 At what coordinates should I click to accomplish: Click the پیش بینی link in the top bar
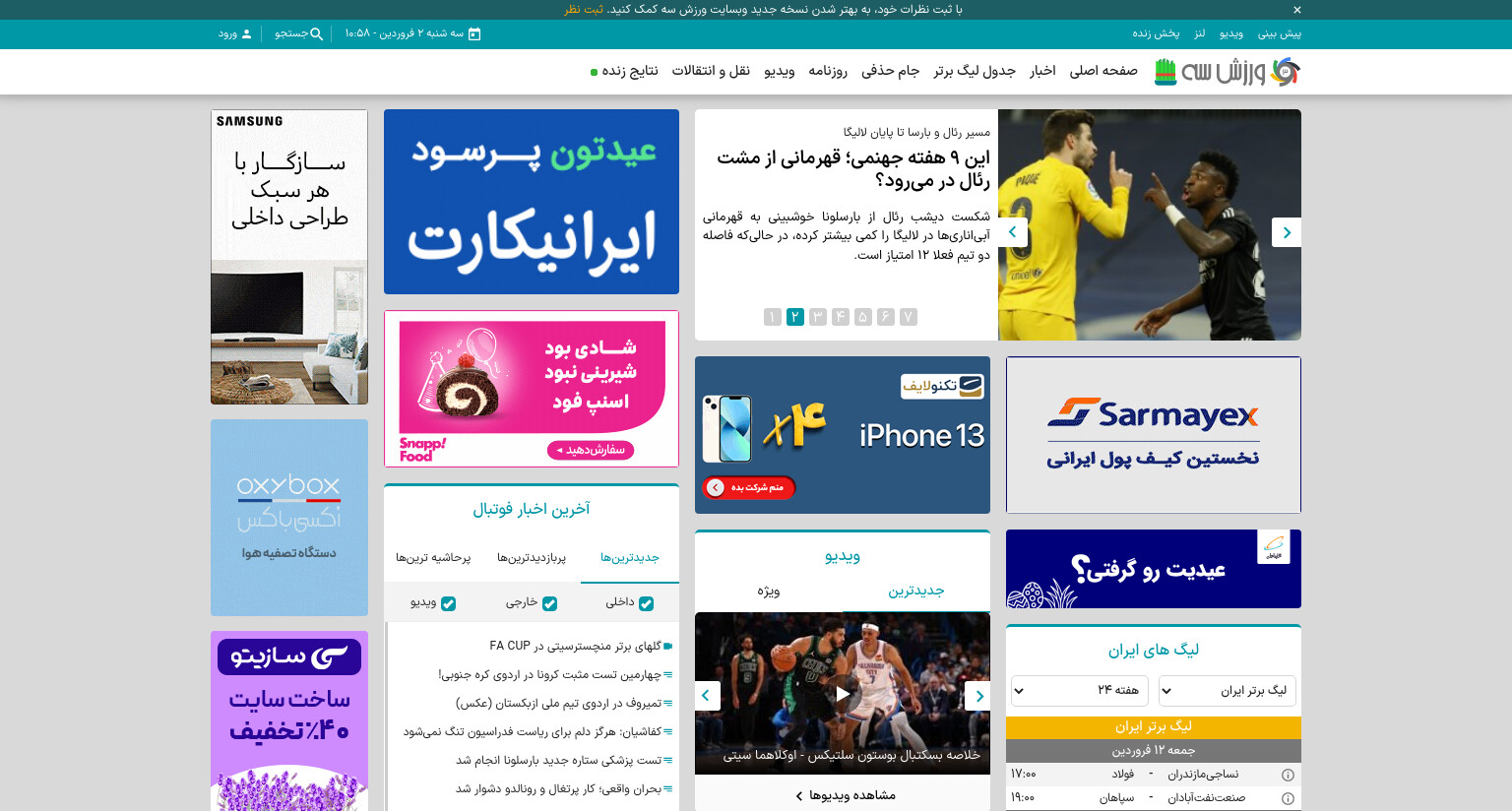[1280, 33]
